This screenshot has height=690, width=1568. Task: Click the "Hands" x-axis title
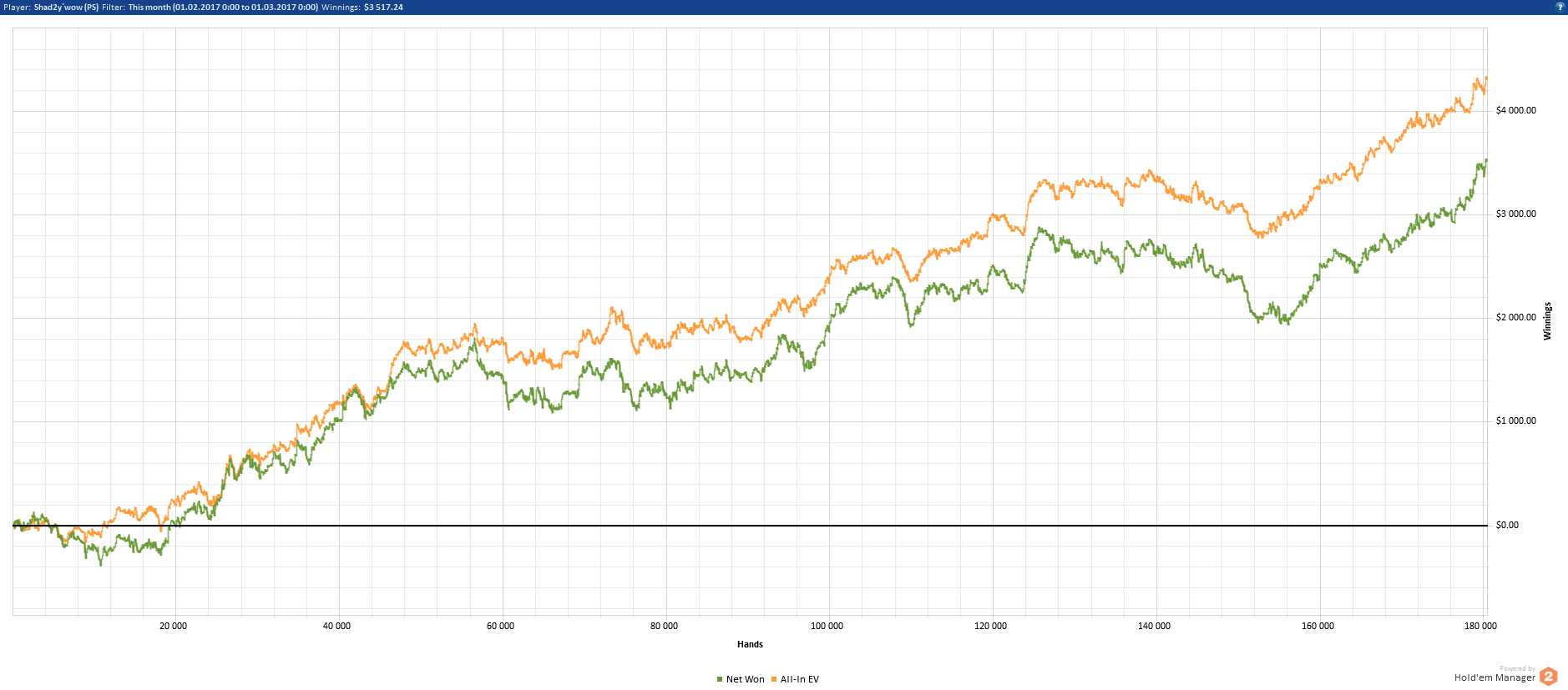point(751,644)
